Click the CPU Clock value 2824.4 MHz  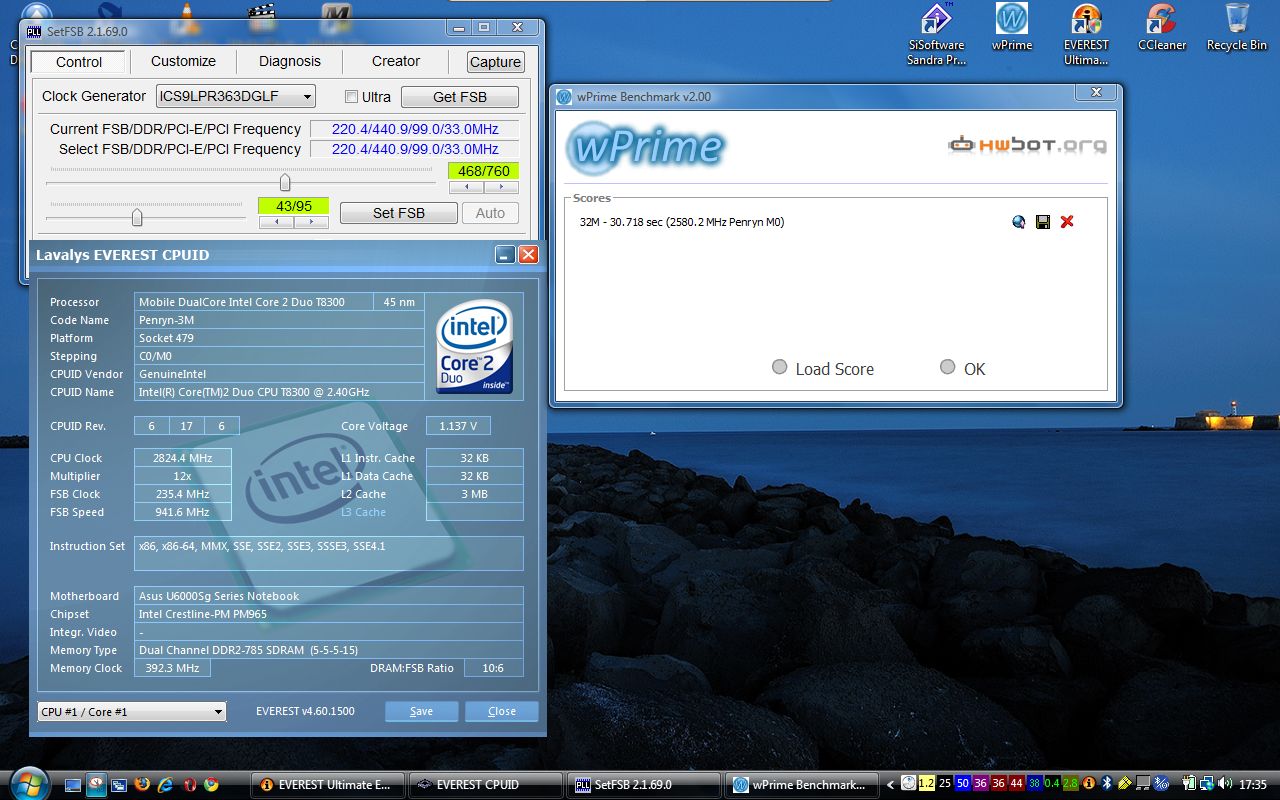click(x=183, y=458)
